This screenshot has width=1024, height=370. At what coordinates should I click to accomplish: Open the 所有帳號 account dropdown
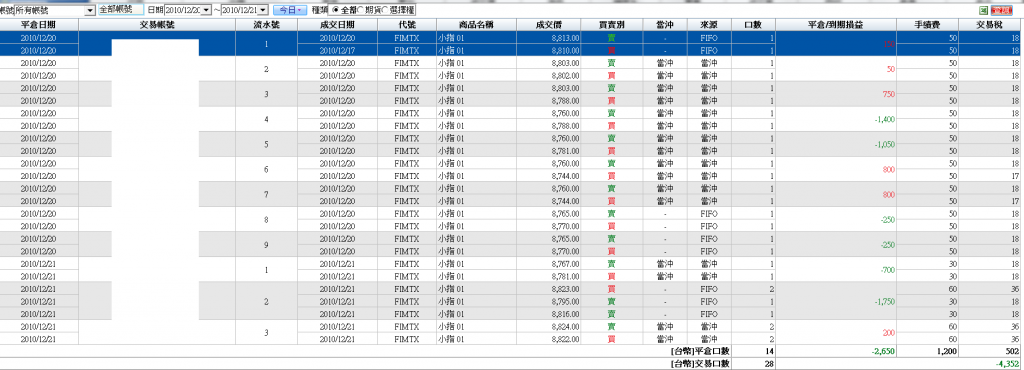click(x=89, y=11)
